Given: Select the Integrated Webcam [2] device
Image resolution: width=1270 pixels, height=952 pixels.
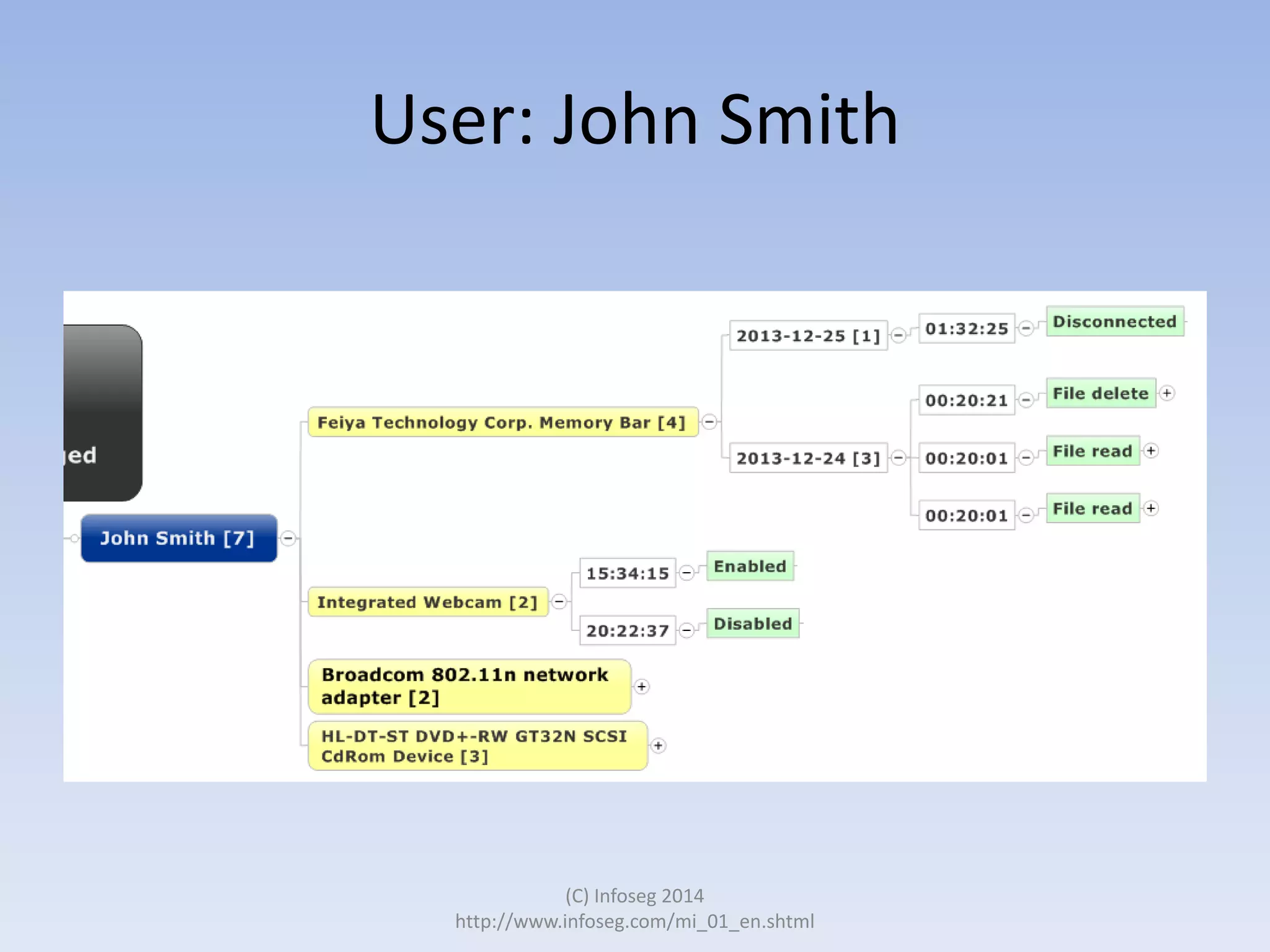Looking at the screenshot, I should pos(428,602).
